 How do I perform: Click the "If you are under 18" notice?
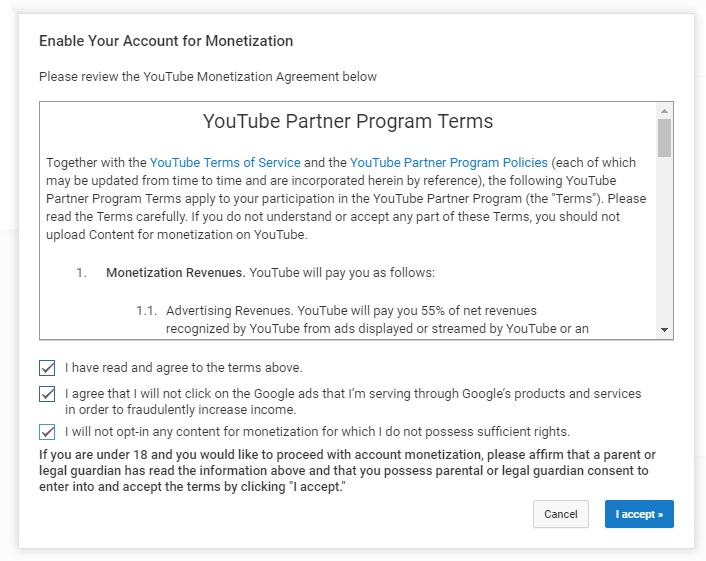click(x=347, y=471)
